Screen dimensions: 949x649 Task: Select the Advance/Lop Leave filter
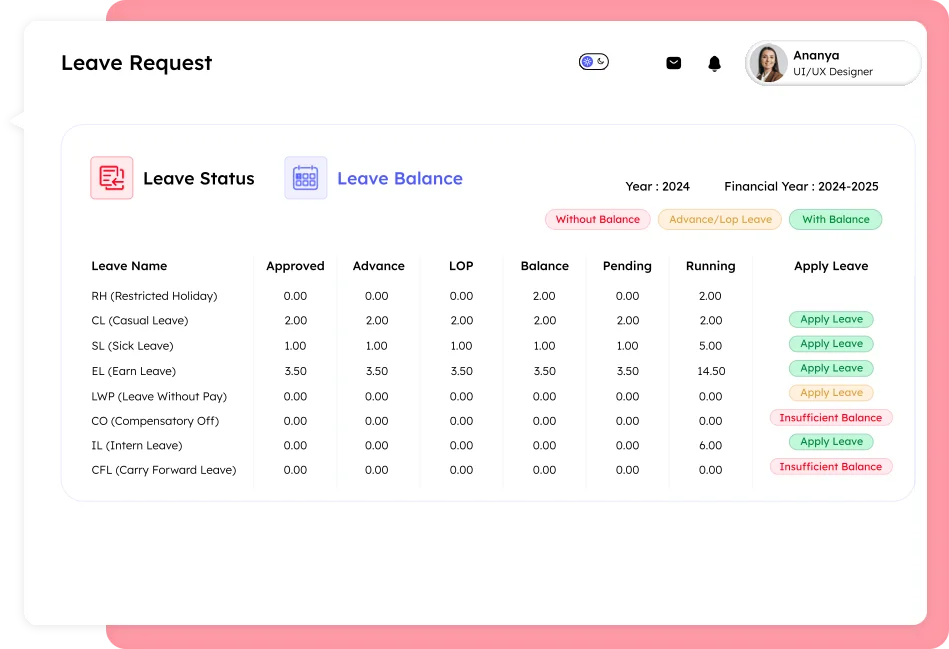tap(719, 219)
